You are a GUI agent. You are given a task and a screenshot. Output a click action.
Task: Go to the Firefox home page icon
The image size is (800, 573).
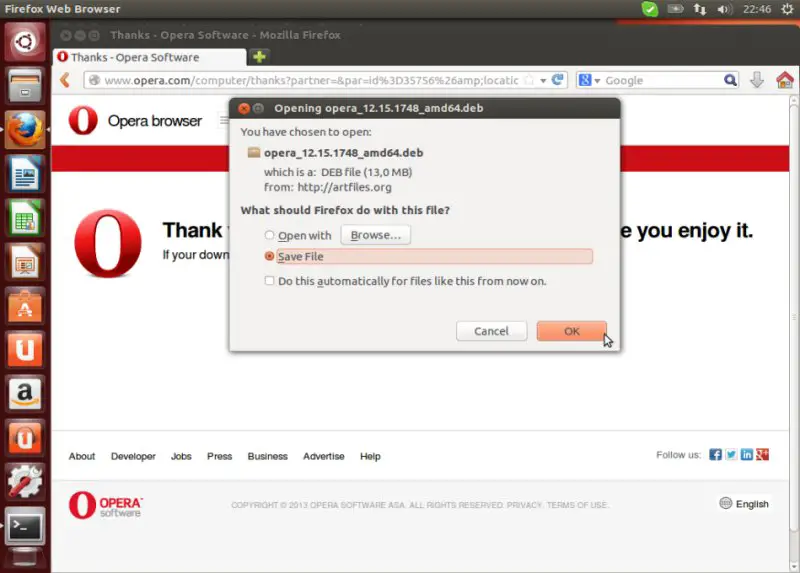tap(784, 80)
